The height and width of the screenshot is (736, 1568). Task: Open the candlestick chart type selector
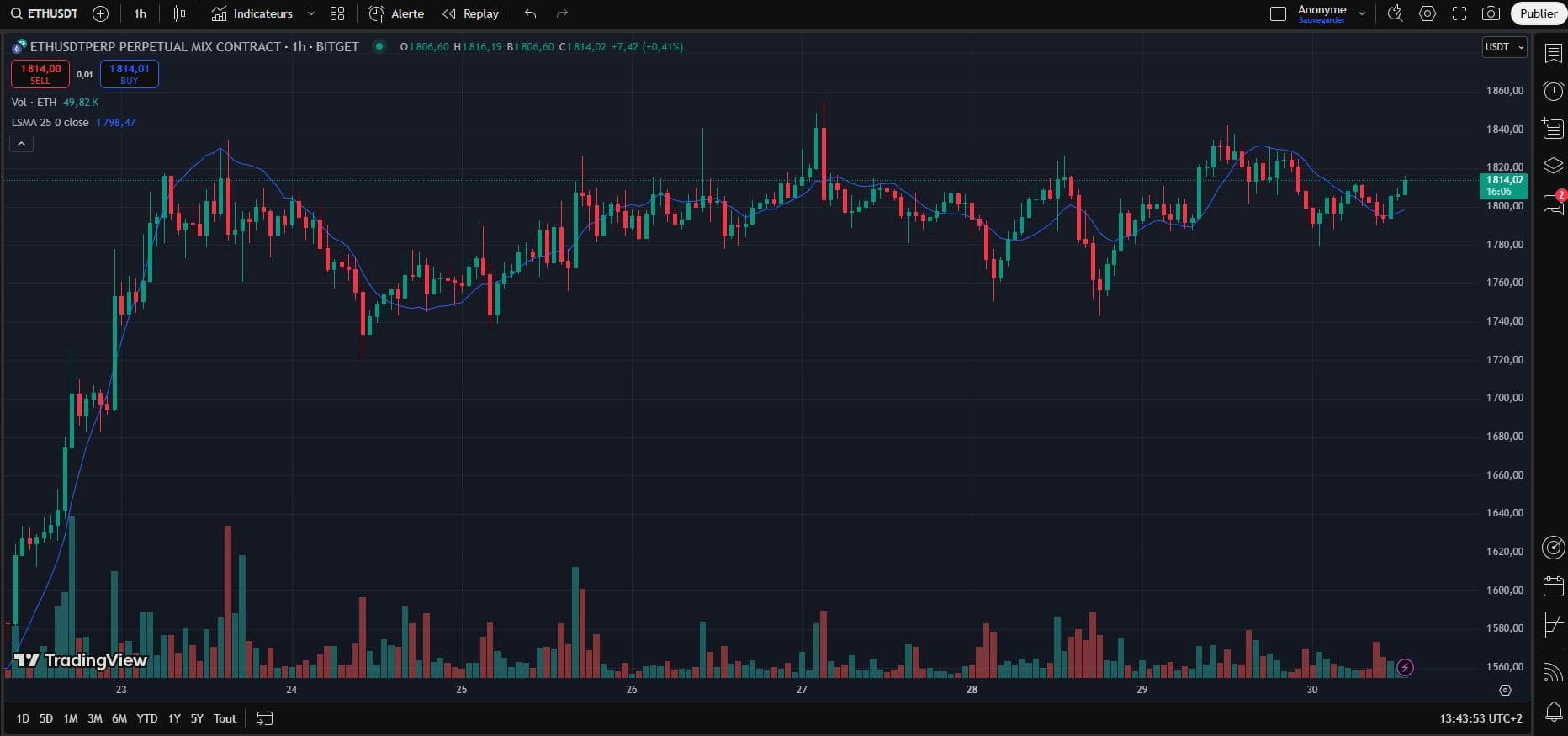tap(179, 13)
